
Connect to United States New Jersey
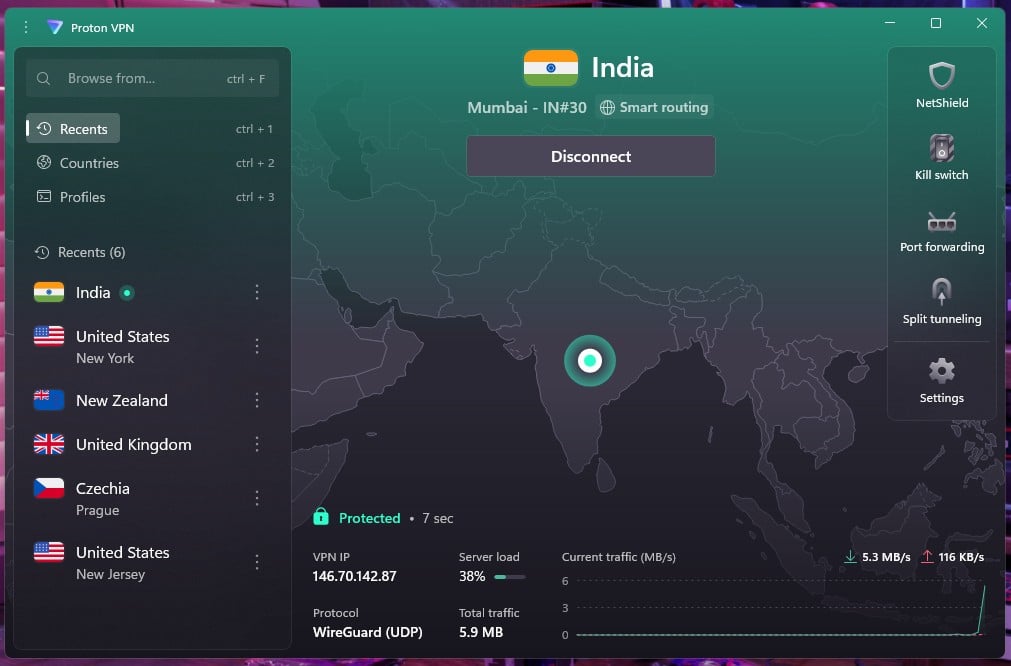pyautogui.click(x=123, y=562)
